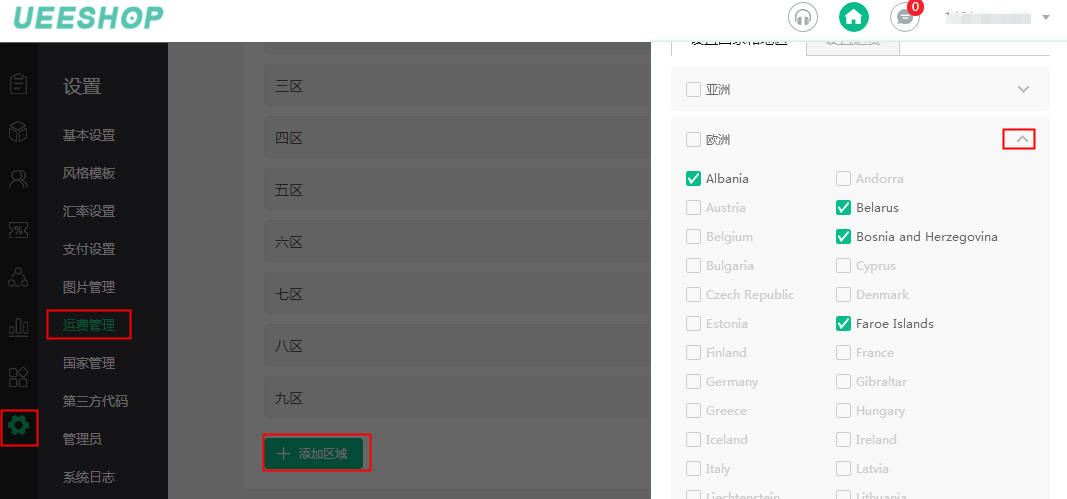Uncheck the Albania checkbox

coord(693,179)
